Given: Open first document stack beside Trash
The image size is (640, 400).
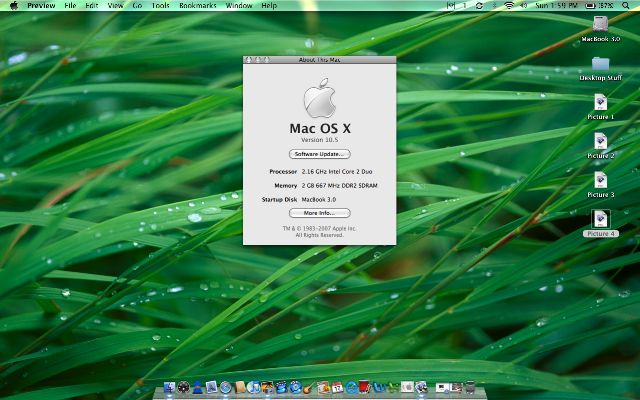Looking at the screenshot, I should click(x=442, y=387).
